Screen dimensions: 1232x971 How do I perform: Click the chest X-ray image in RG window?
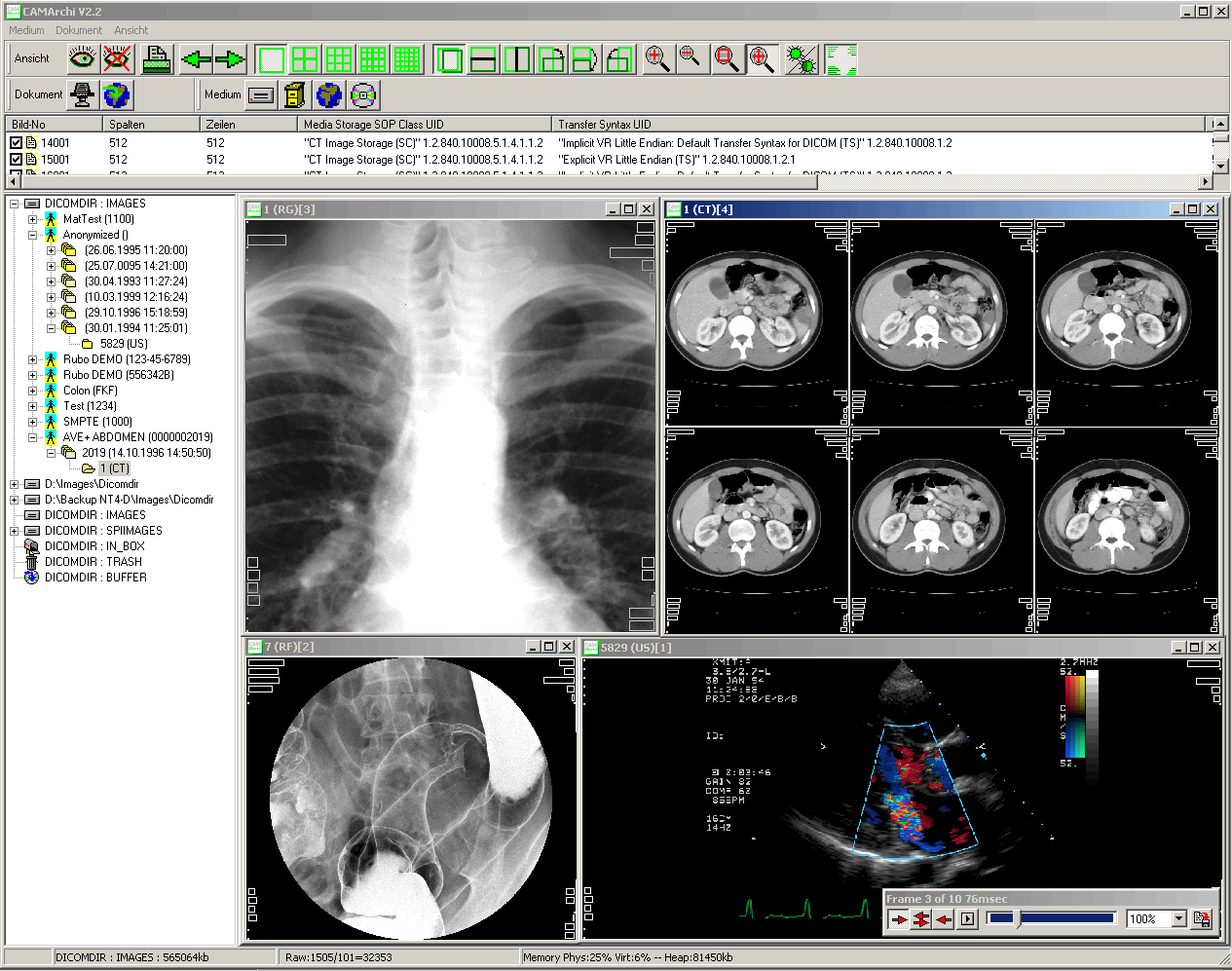451,426
